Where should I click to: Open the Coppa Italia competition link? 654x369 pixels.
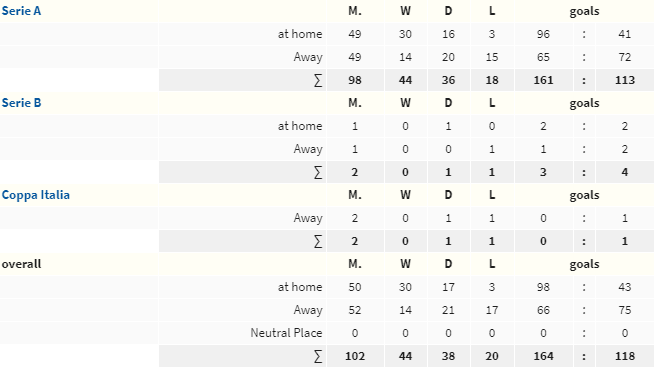click(x=35, y=195)
